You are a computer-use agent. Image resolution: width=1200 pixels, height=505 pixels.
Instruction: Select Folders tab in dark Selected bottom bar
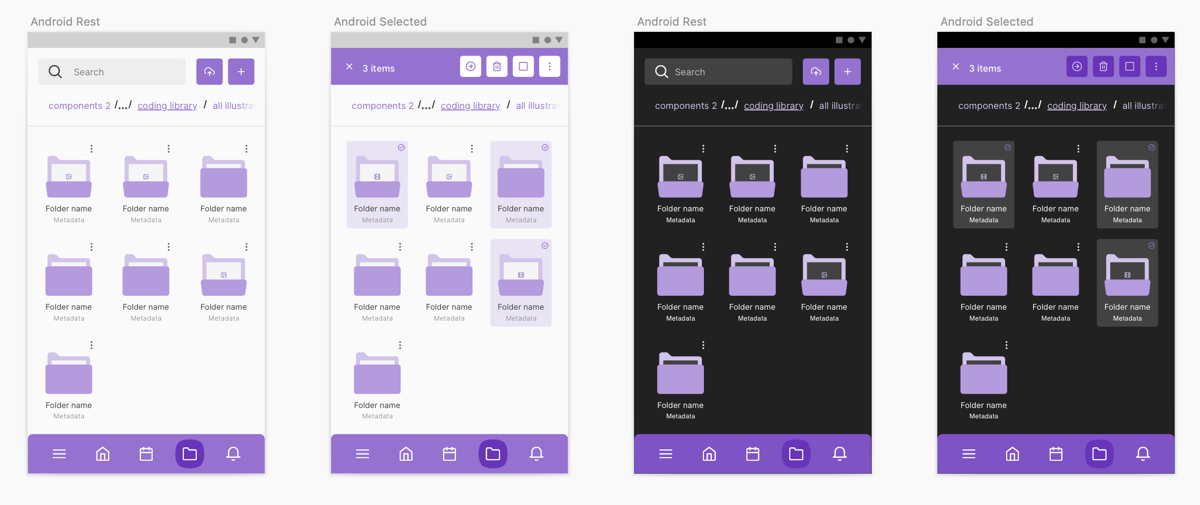click(x=1099, y=454)
